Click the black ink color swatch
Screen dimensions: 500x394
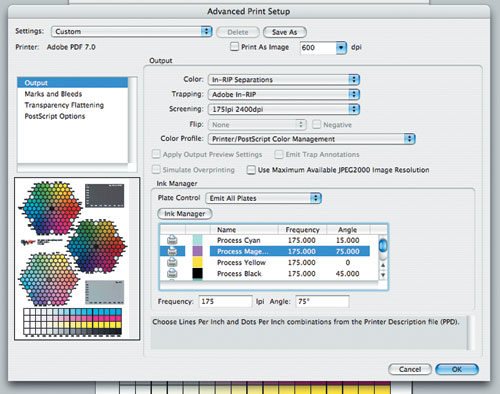[197, 273]
